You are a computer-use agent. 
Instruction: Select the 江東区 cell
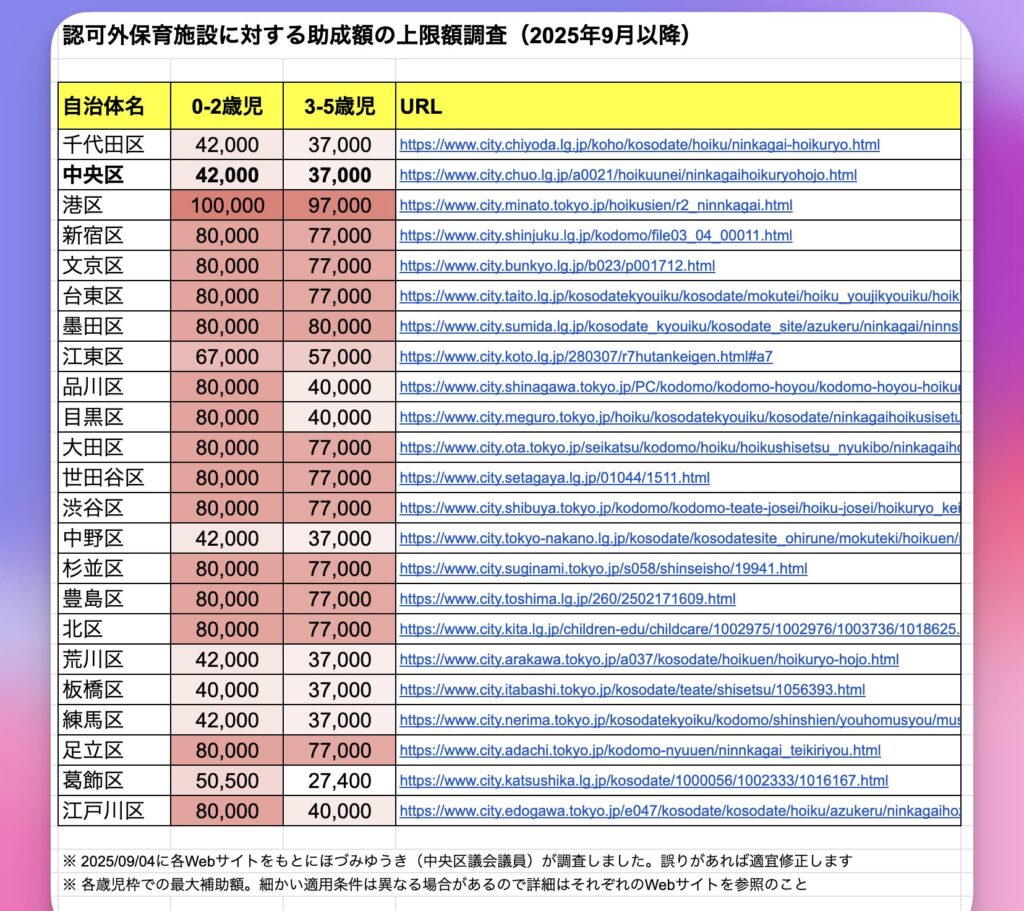tap(114, 357)
